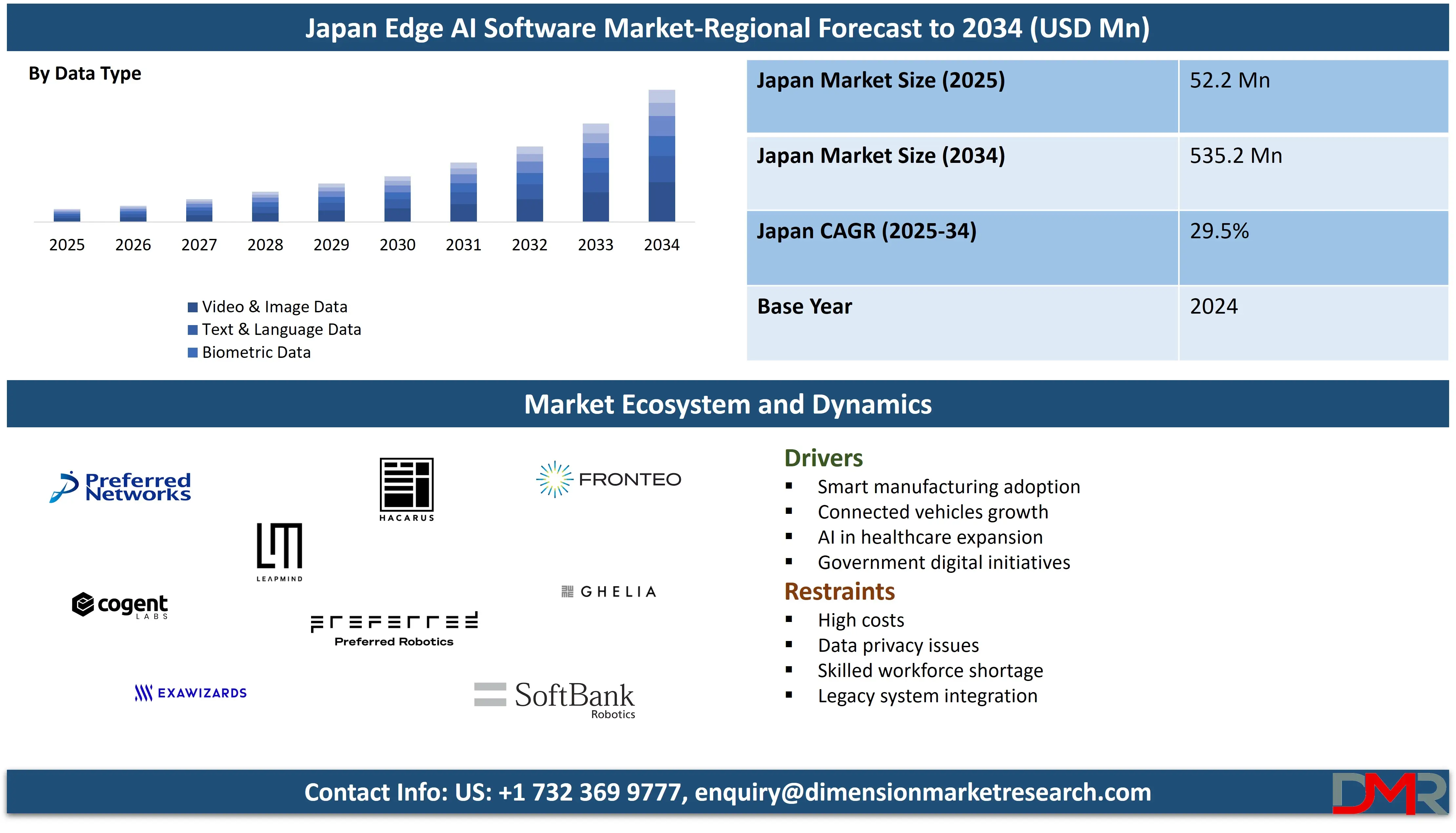This screenshot has width=1456, height=833.
Task: Click 'Government digital initiatives' bullet
Action: [943, 562]
